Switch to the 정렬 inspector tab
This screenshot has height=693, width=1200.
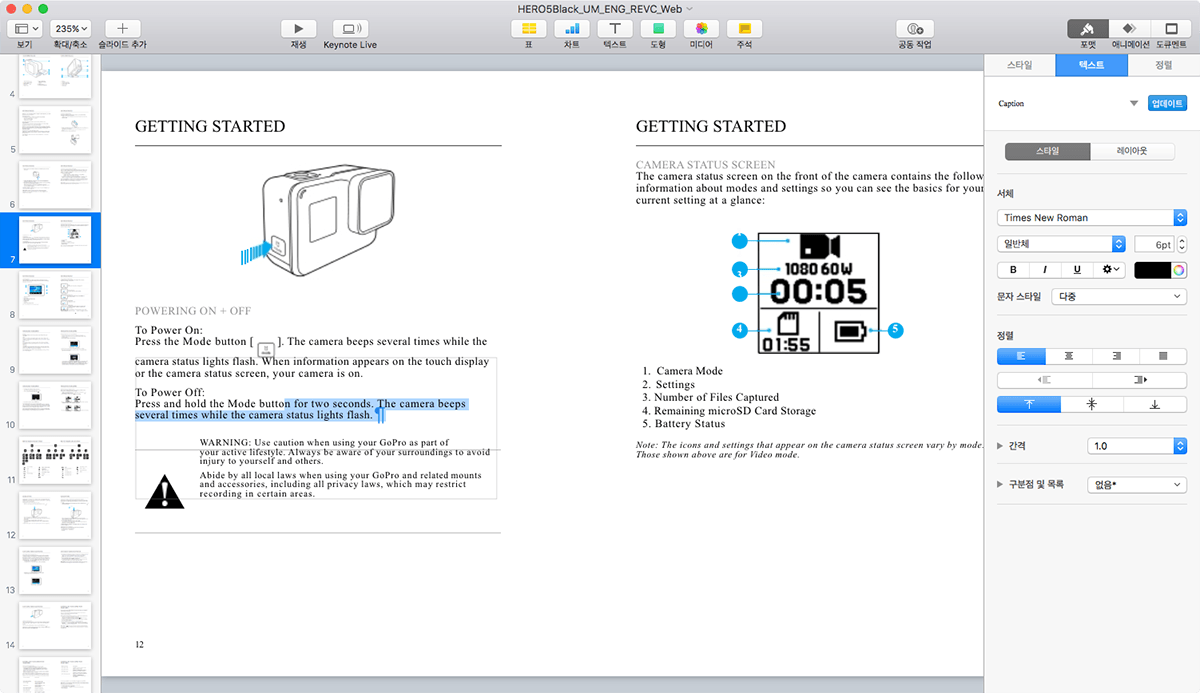point(1163,65)
